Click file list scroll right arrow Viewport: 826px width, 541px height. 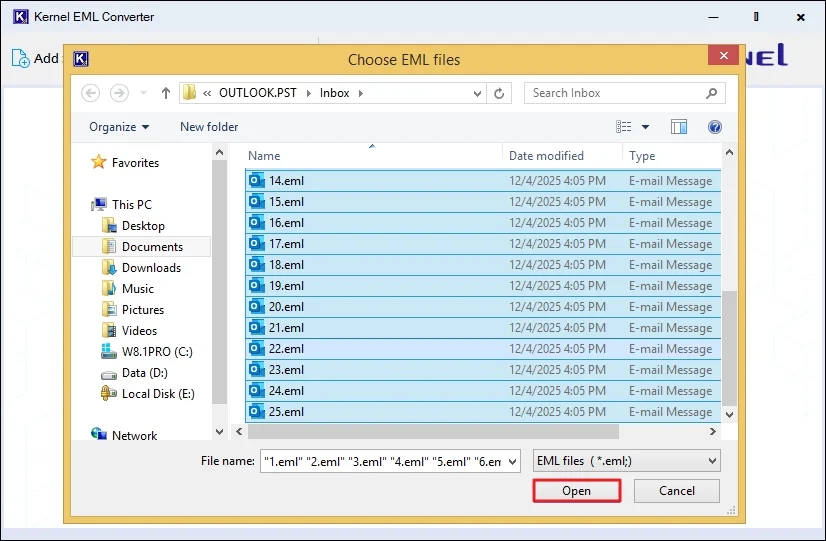713,431
